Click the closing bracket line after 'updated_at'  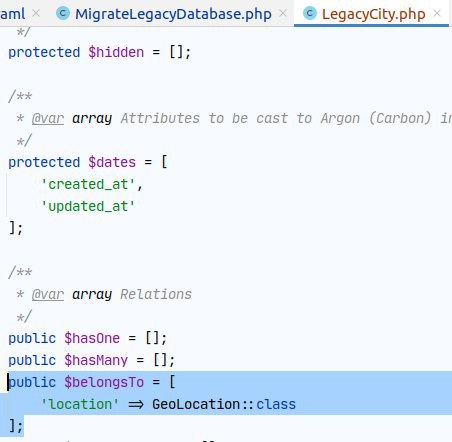click(16, 228)
